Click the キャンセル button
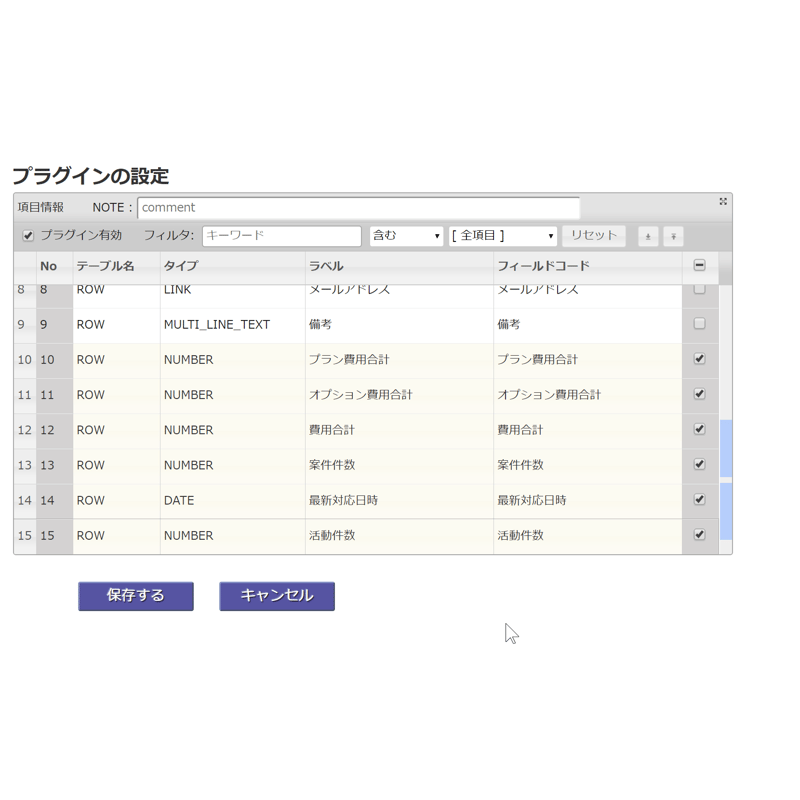Screen dimensions: 800x800 click(277, 596)
